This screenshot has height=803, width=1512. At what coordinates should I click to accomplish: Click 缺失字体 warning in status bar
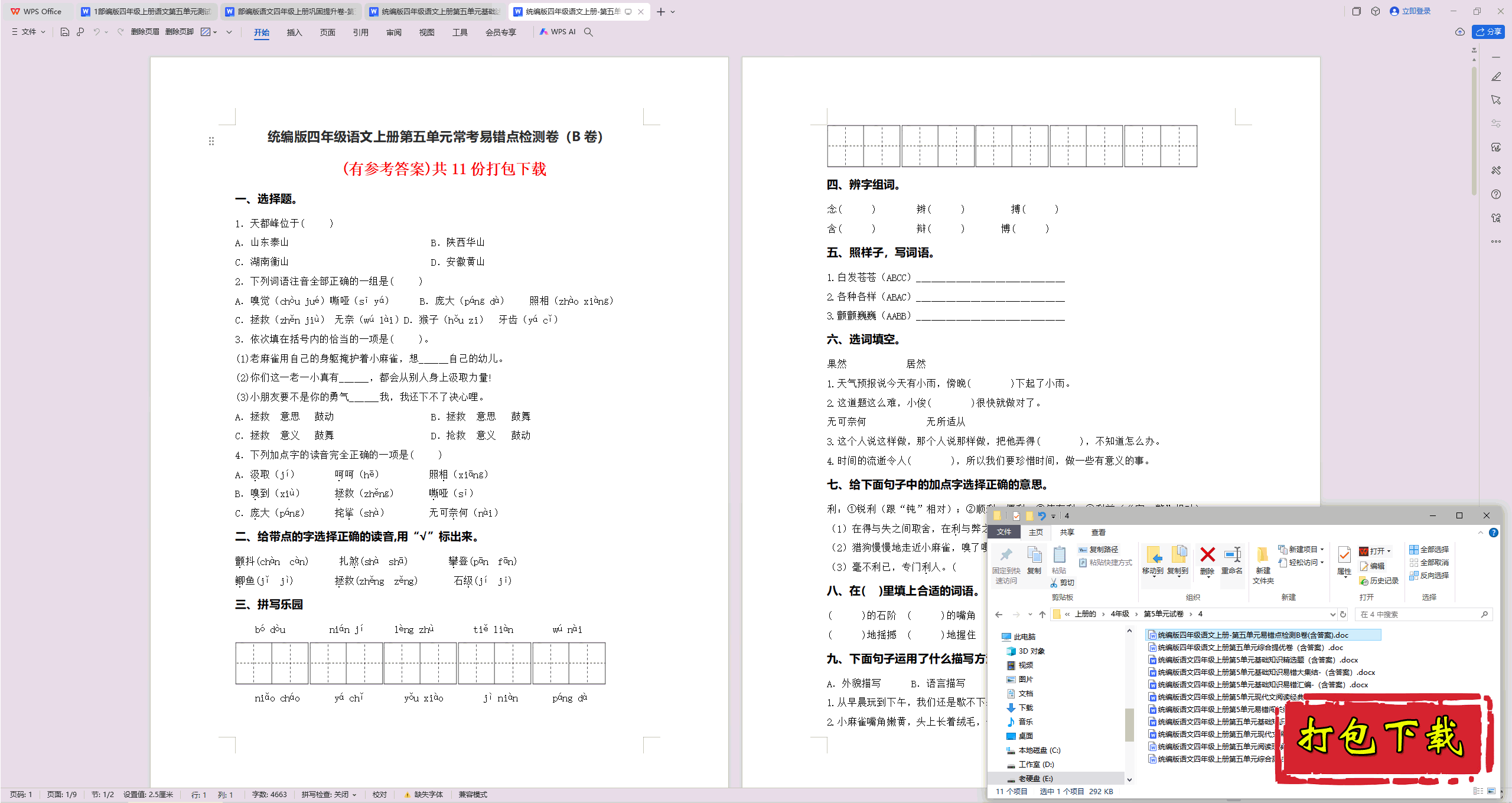[423, 795]
